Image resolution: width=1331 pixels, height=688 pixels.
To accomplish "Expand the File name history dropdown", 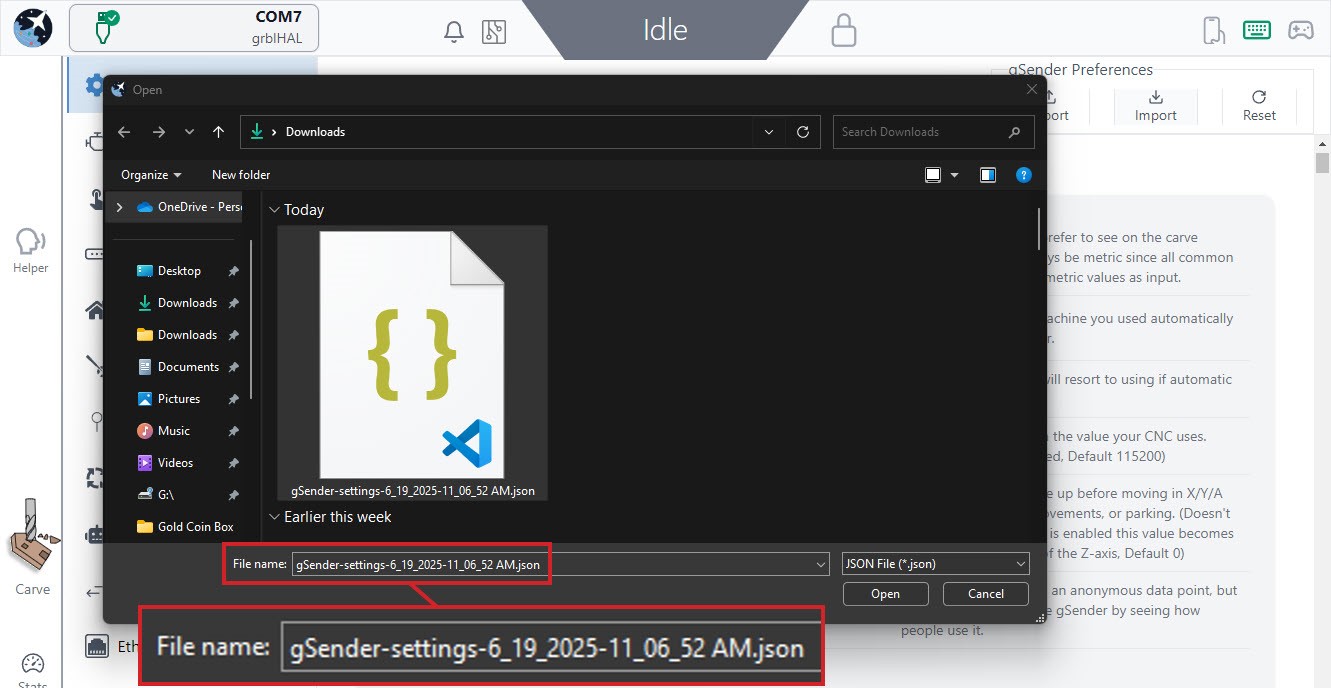I will (x=820, y=564).
